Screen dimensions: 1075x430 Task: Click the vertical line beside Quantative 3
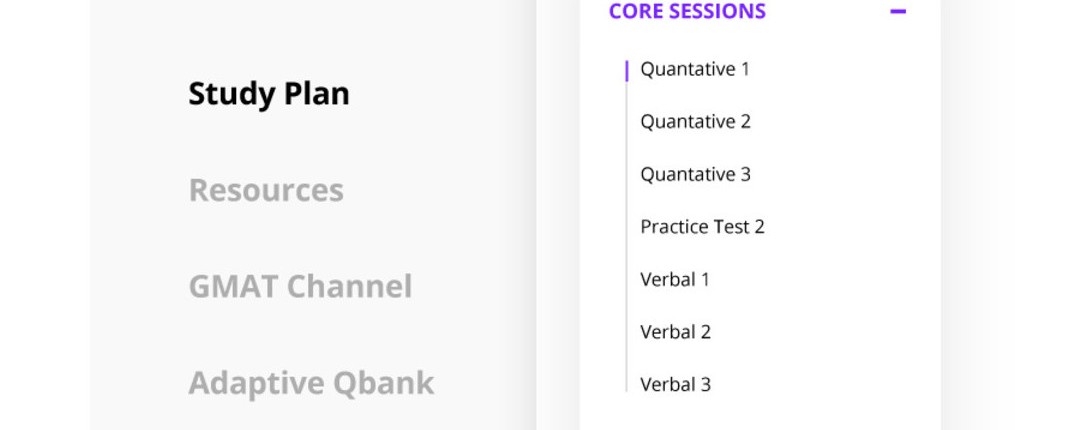(626, 175)
